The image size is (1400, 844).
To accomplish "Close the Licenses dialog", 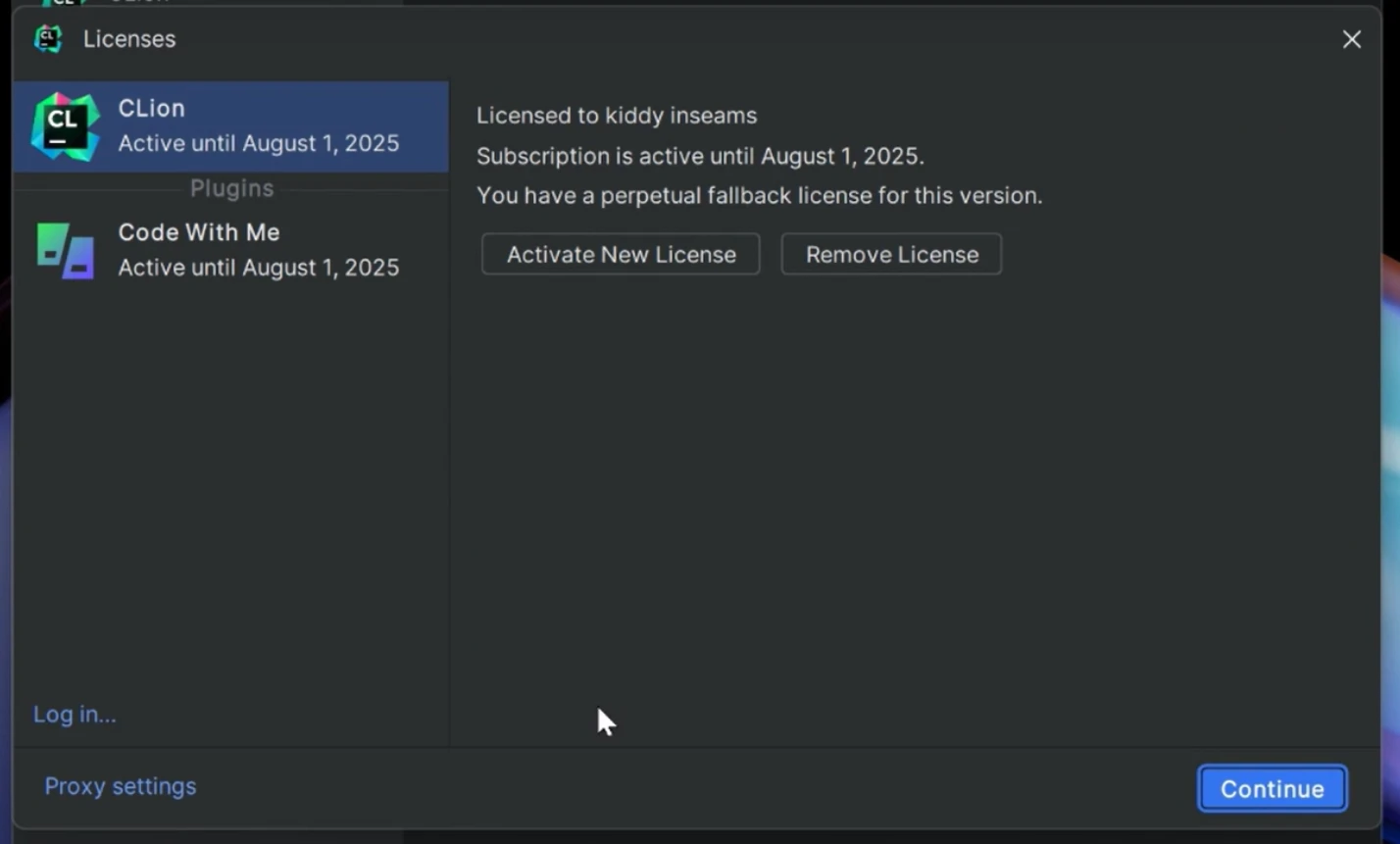I will 1352,39.
